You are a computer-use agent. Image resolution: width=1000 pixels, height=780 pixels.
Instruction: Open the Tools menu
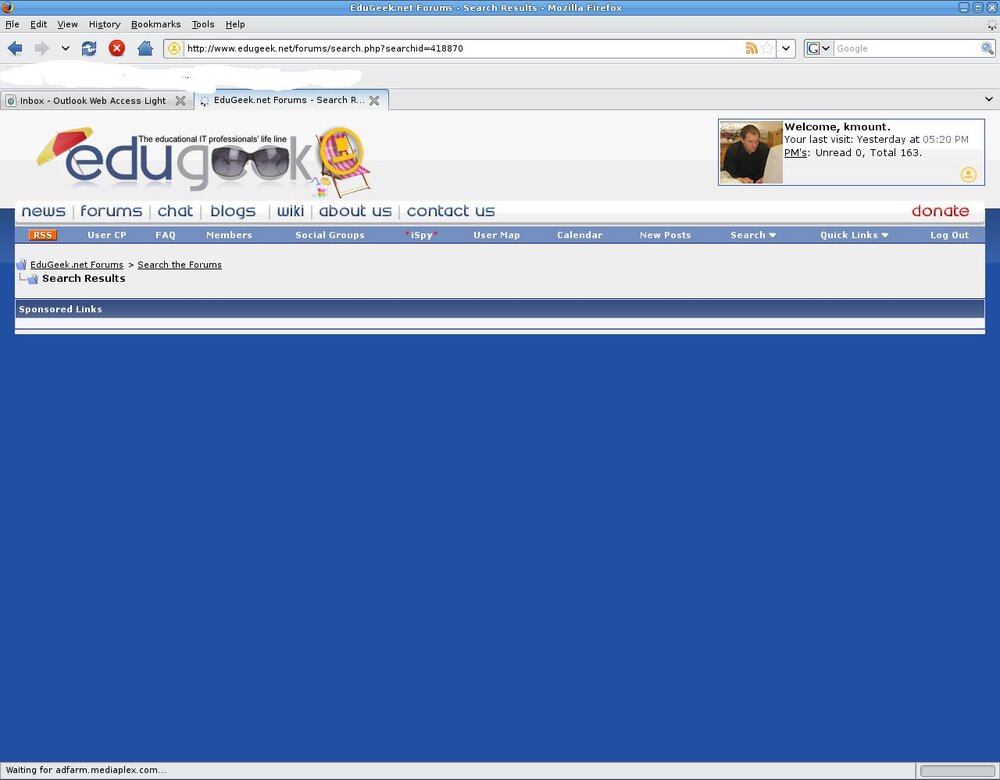point(203,24)
